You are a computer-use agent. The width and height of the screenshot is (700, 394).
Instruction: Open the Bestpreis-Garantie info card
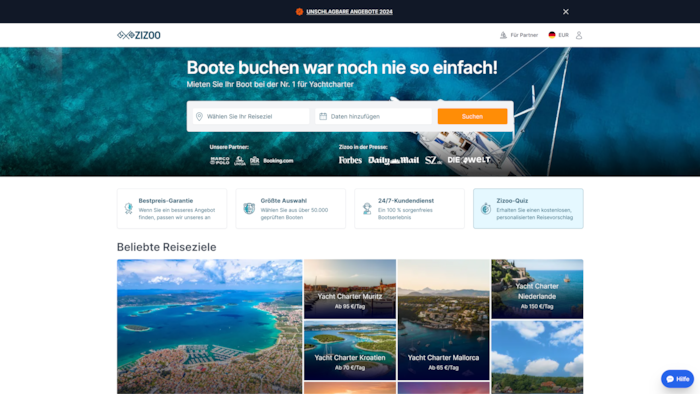coord(172,208)
